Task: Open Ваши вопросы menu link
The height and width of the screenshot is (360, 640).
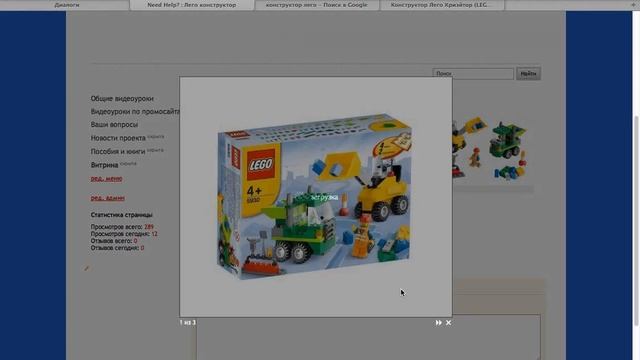Action: 114,124
